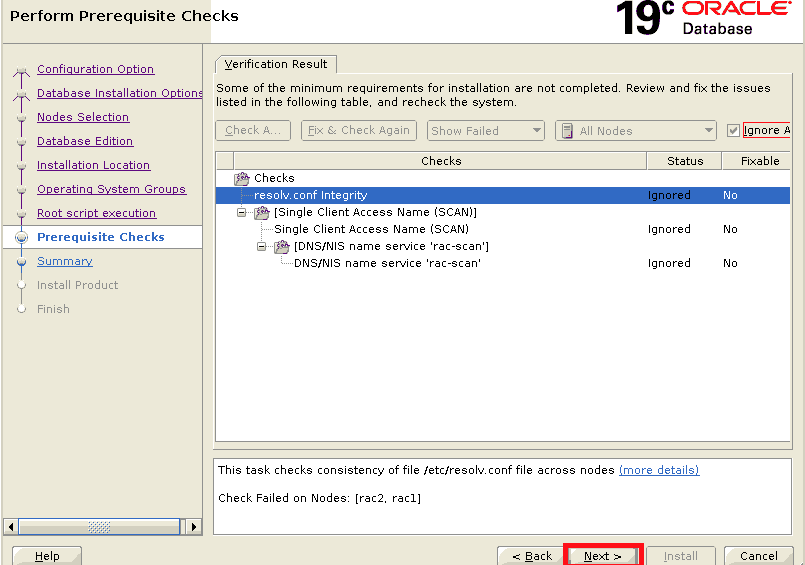Click the Help button

click(x=47, y=556)
